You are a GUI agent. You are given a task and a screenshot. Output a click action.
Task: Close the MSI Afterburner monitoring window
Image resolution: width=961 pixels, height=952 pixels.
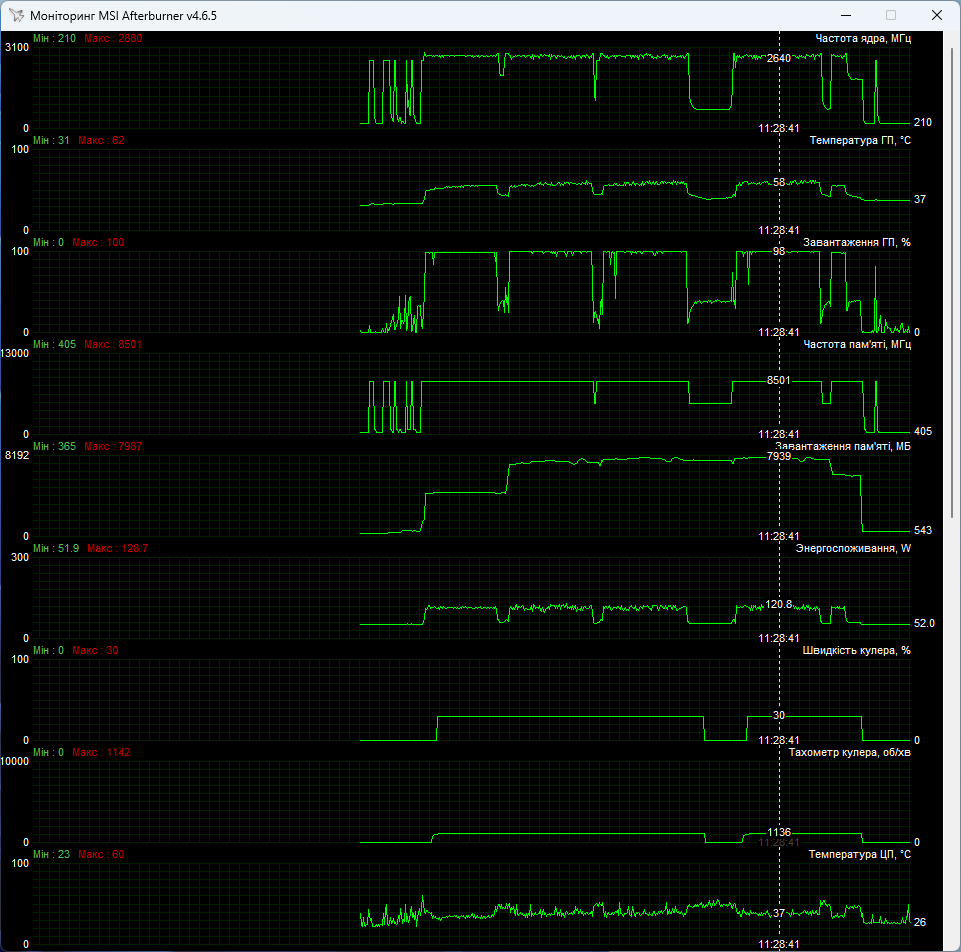(x=936, y=15)
